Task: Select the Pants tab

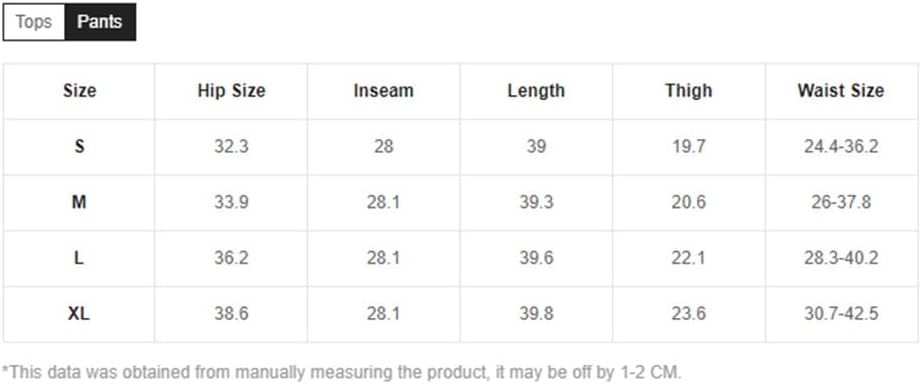Action: coord(100,22)
